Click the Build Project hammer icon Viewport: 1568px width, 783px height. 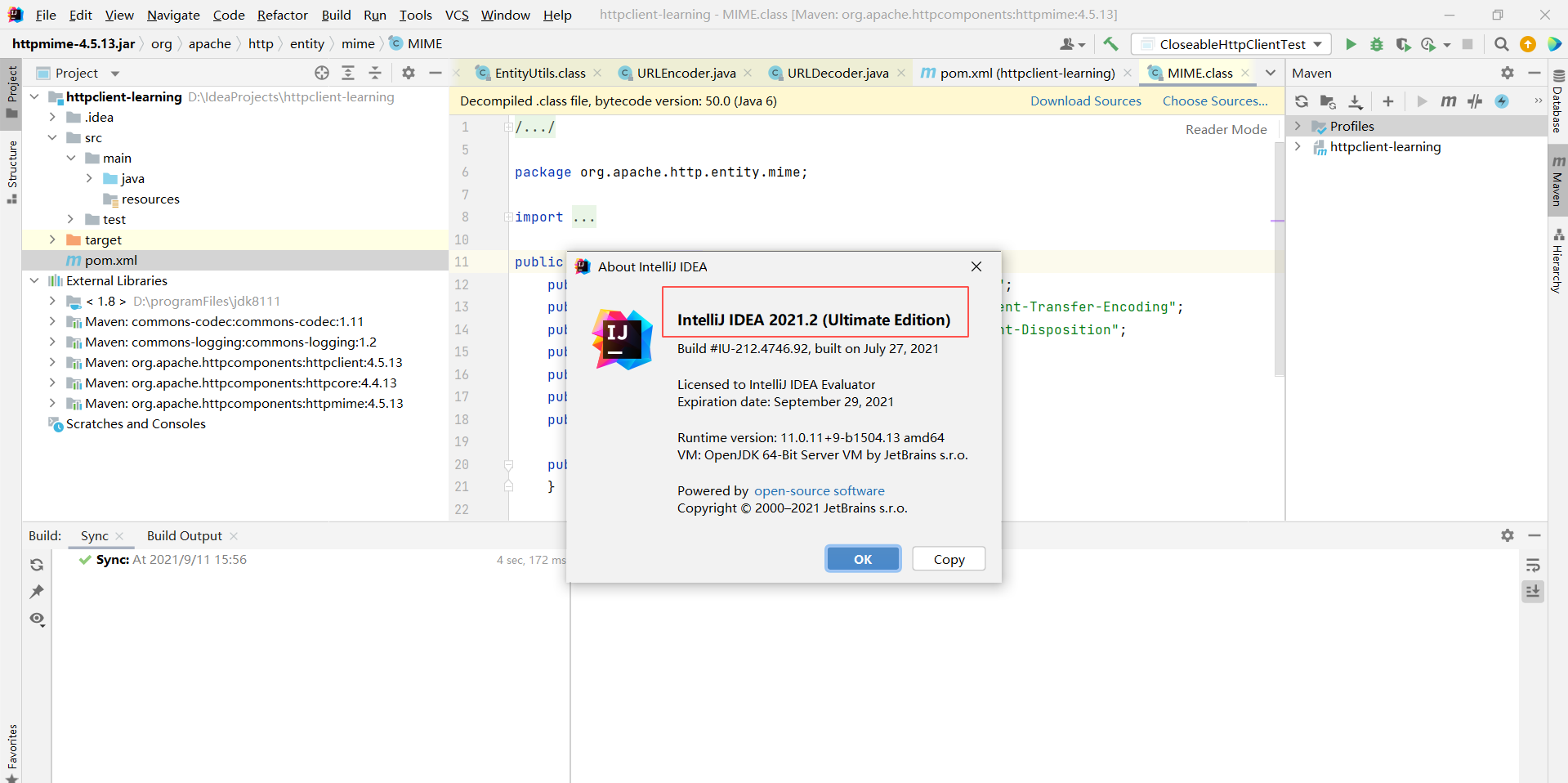click(1110, 44)
